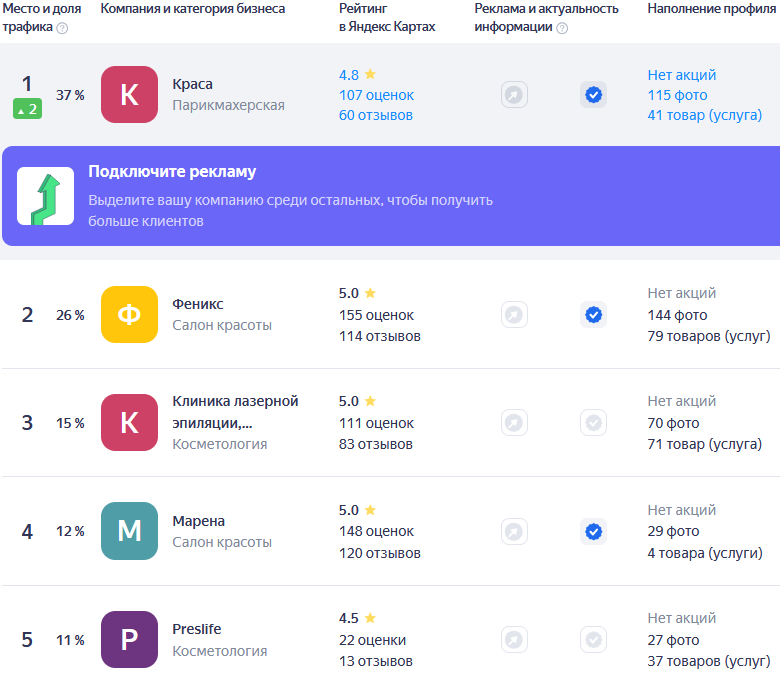Viewport: 780px width, 687px height.
Task: Click the green rank change badge
Action: (27, 109)
